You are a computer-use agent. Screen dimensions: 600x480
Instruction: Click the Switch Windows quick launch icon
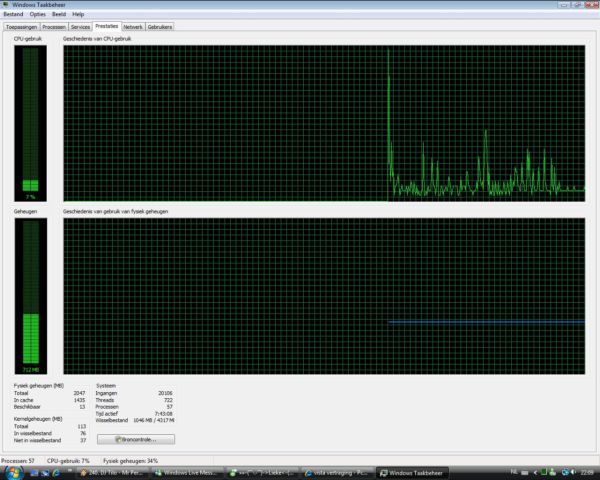point(46,473)
